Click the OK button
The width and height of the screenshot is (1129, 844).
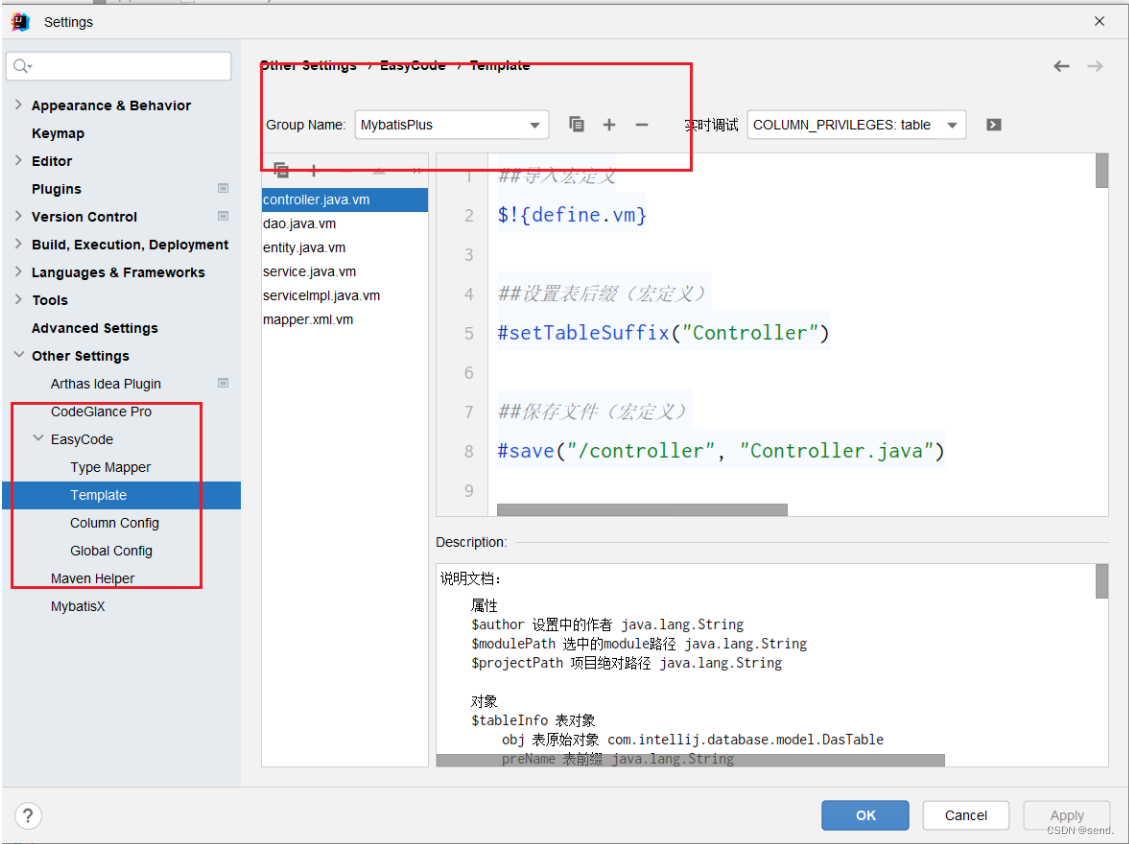[x=864, y=815]
